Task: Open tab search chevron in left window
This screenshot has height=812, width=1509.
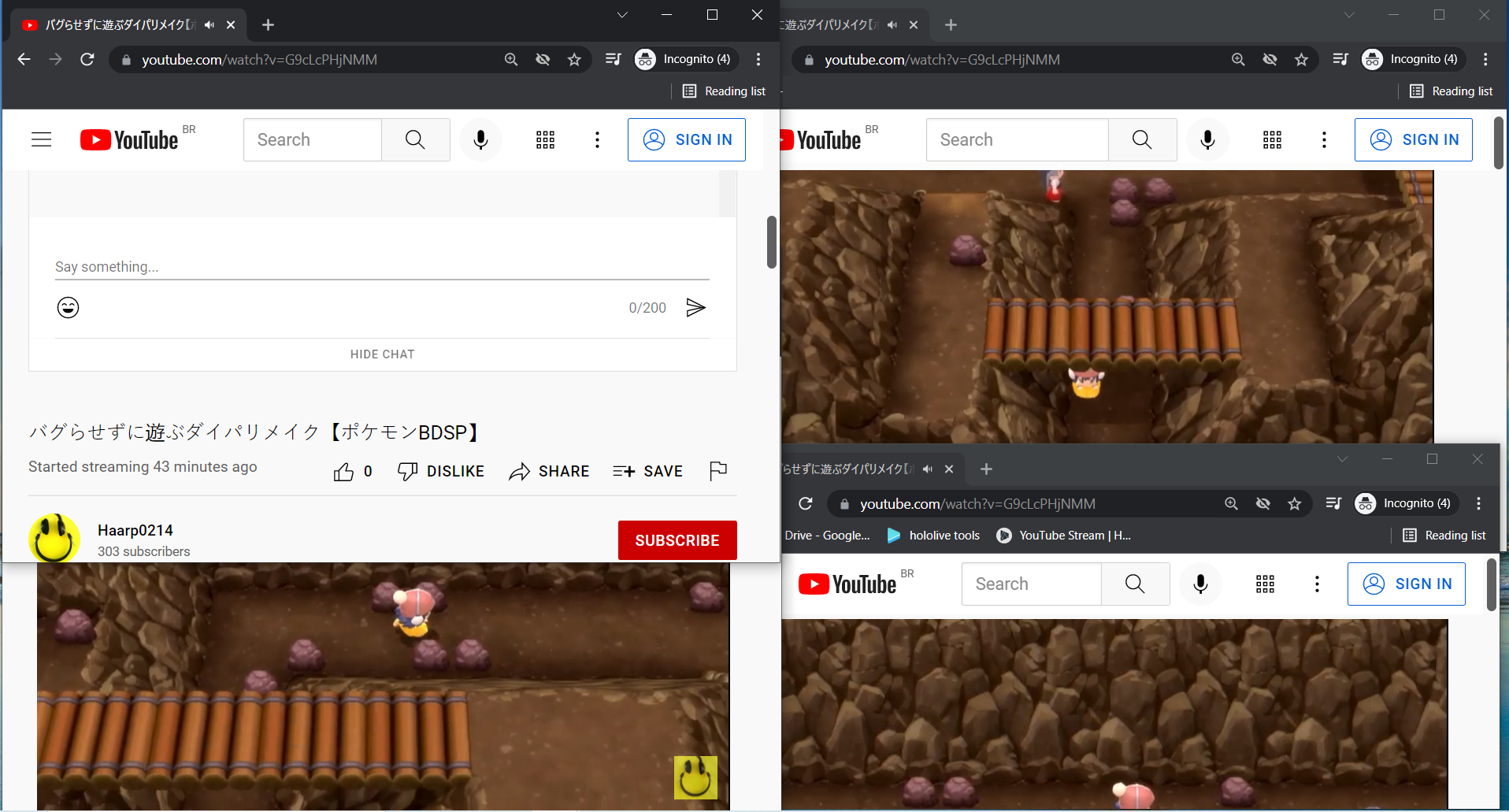Action: pyautogui.click(x=622, y=15)
